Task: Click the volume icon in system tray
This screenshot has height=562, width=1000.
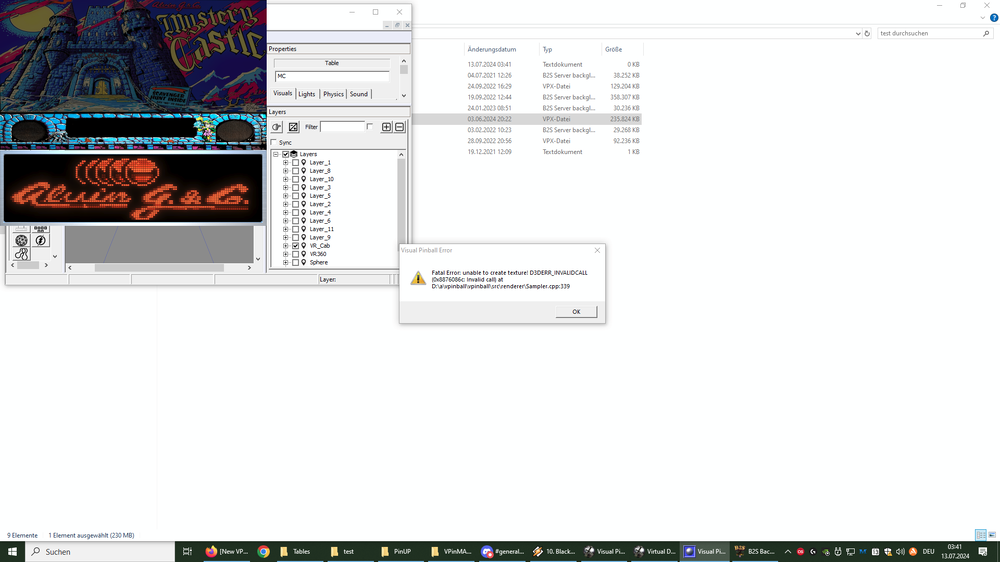Action: [x=900, y=551]
